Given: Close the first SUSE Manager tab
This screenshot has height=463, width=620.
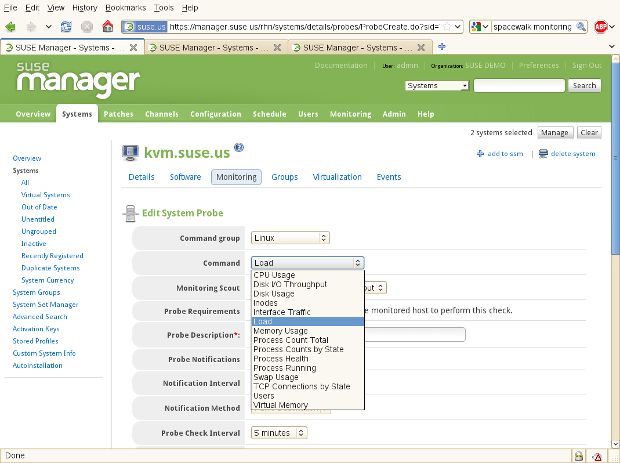Looking at the screenshot, I should (134, 47).
